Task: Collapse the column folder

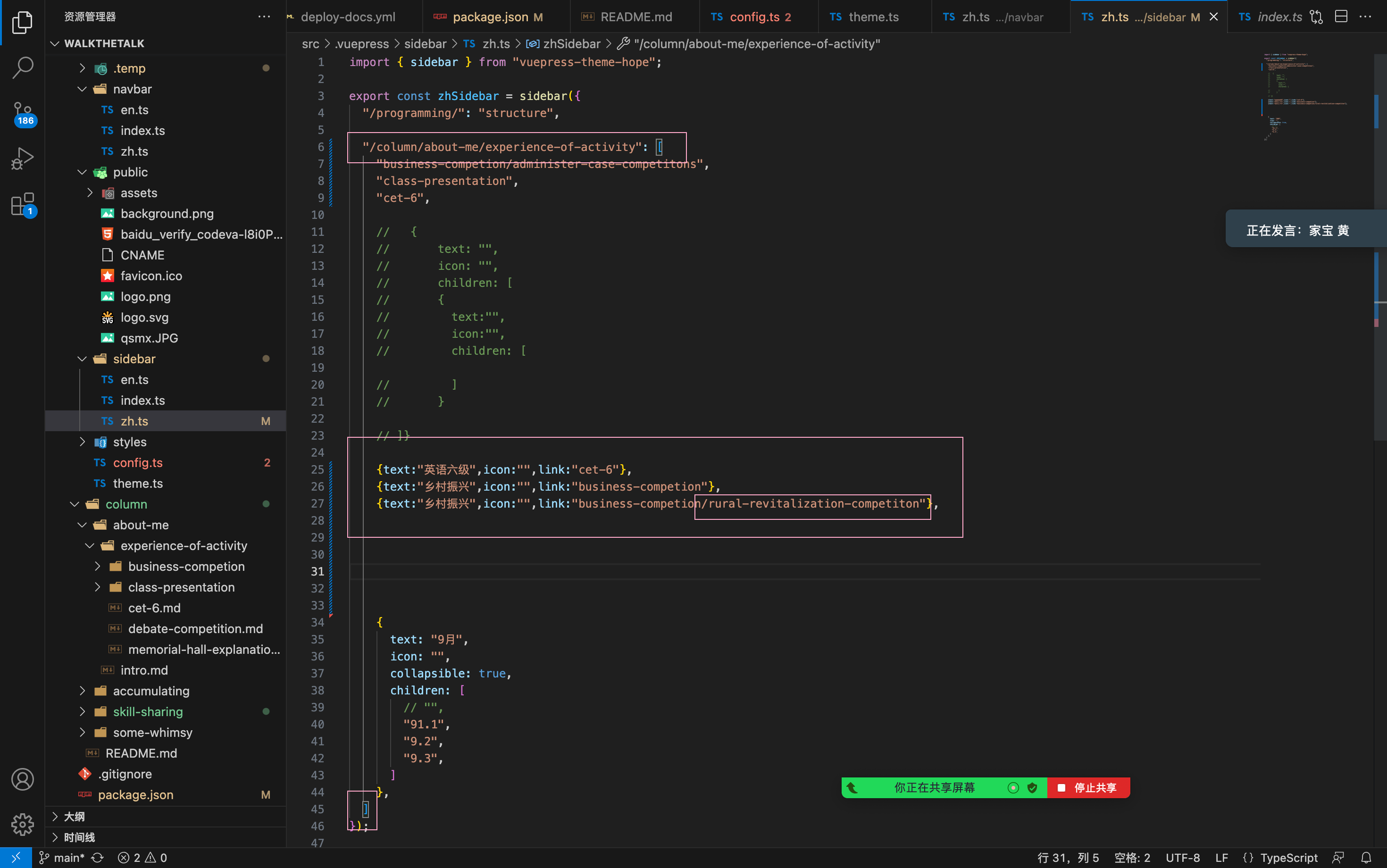Action: (x=75, y=504)
